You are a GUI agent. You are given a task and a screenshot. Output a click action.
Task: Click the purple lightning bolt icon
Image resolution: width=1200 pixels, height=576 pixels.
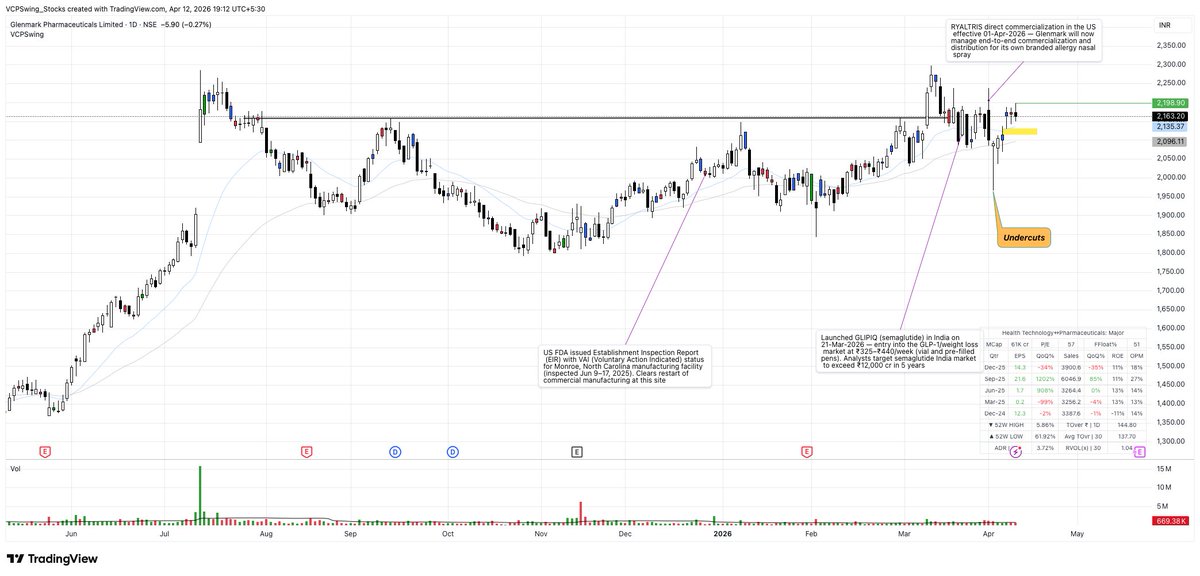point(1016,452)
